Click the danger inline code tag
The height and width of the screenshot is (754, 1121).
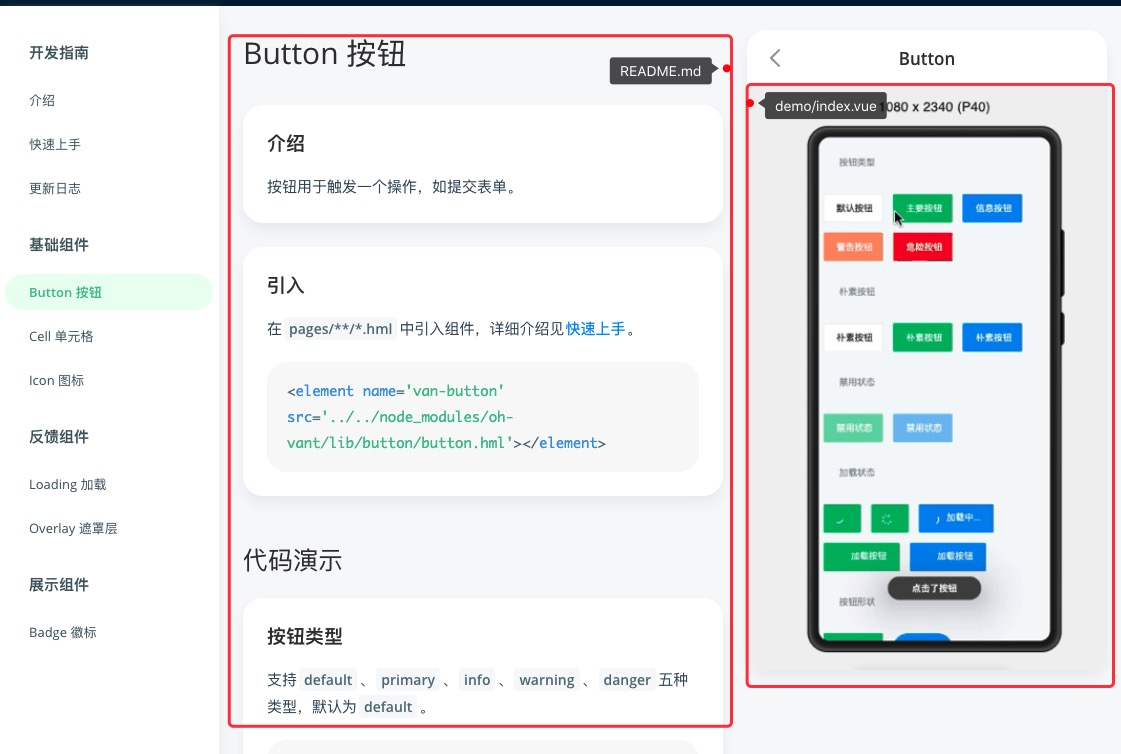(627, 680)
